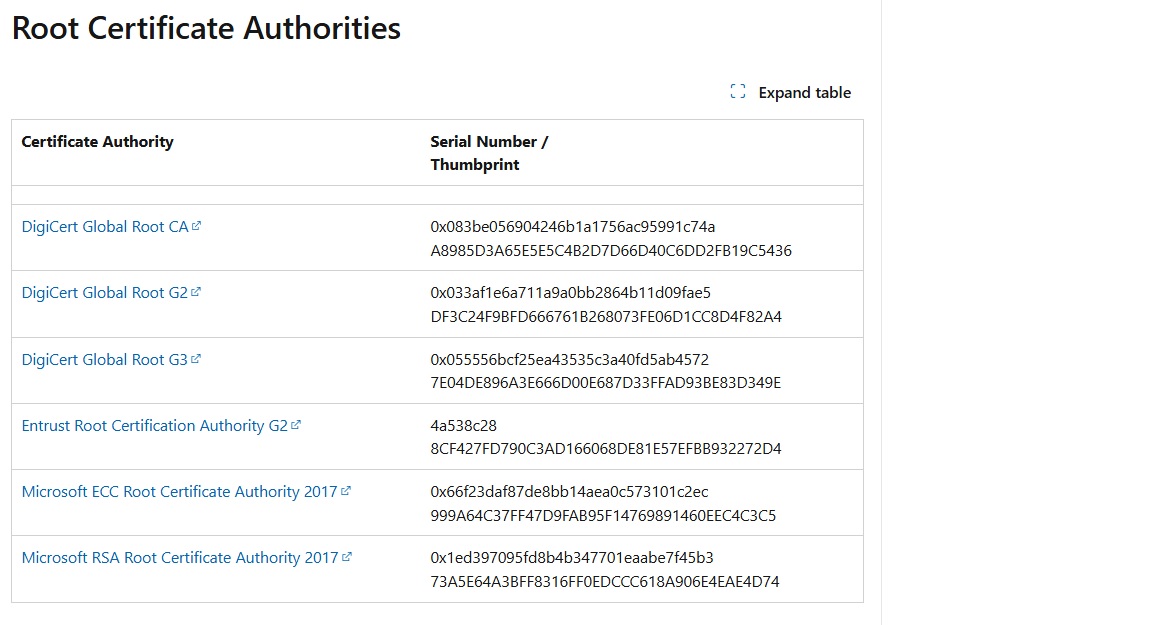This screenshot has width=1152, height=625.
Task: Click the Certificate Authority column header
Action: click(x=97, y=141)
